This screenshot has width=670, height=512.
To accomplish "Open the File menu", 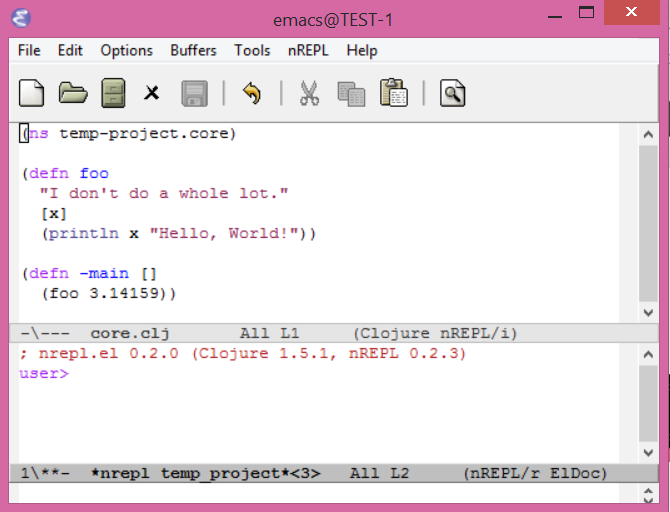I will pos(29,50).
